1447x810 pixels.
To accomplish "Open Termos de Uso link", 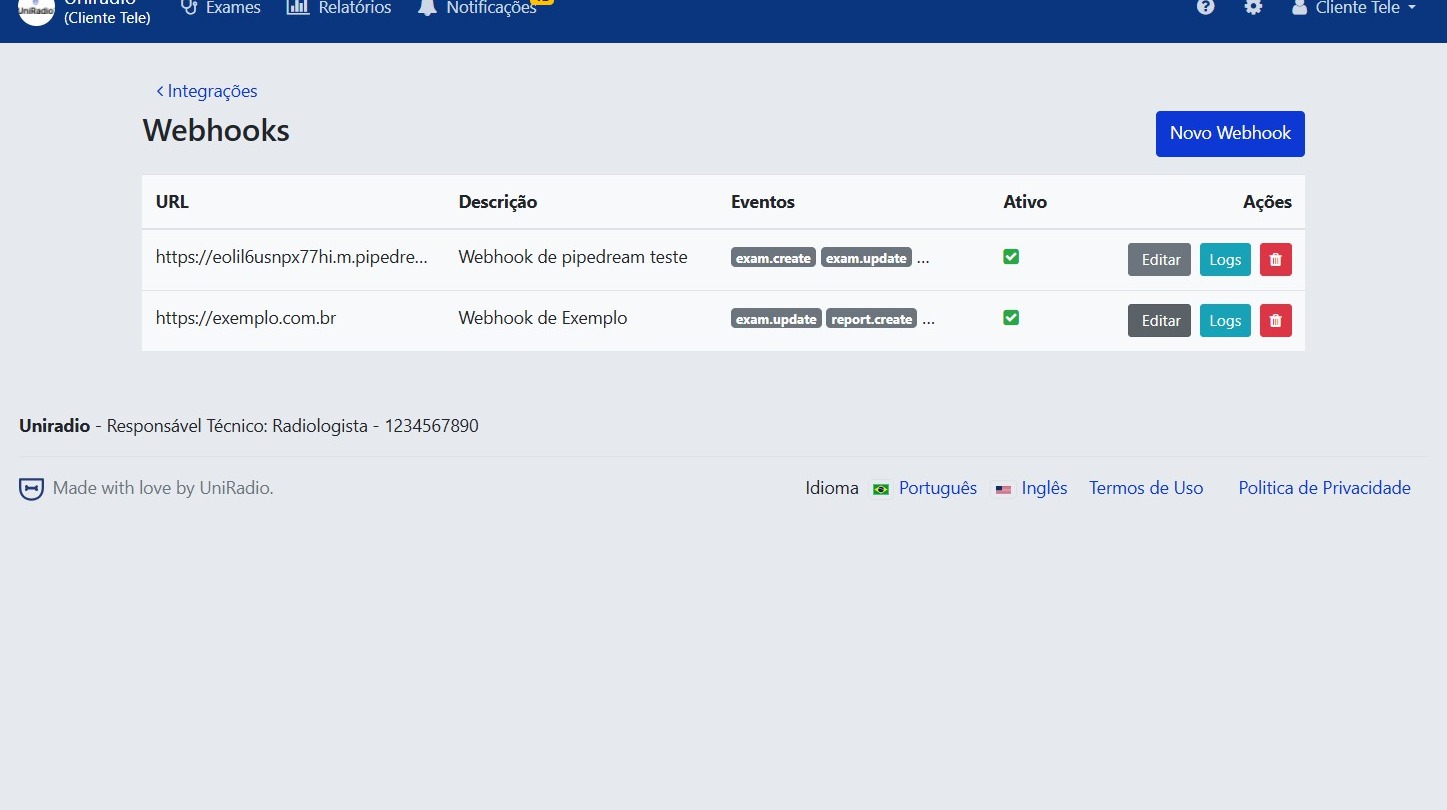I will tap(1146, 488).
